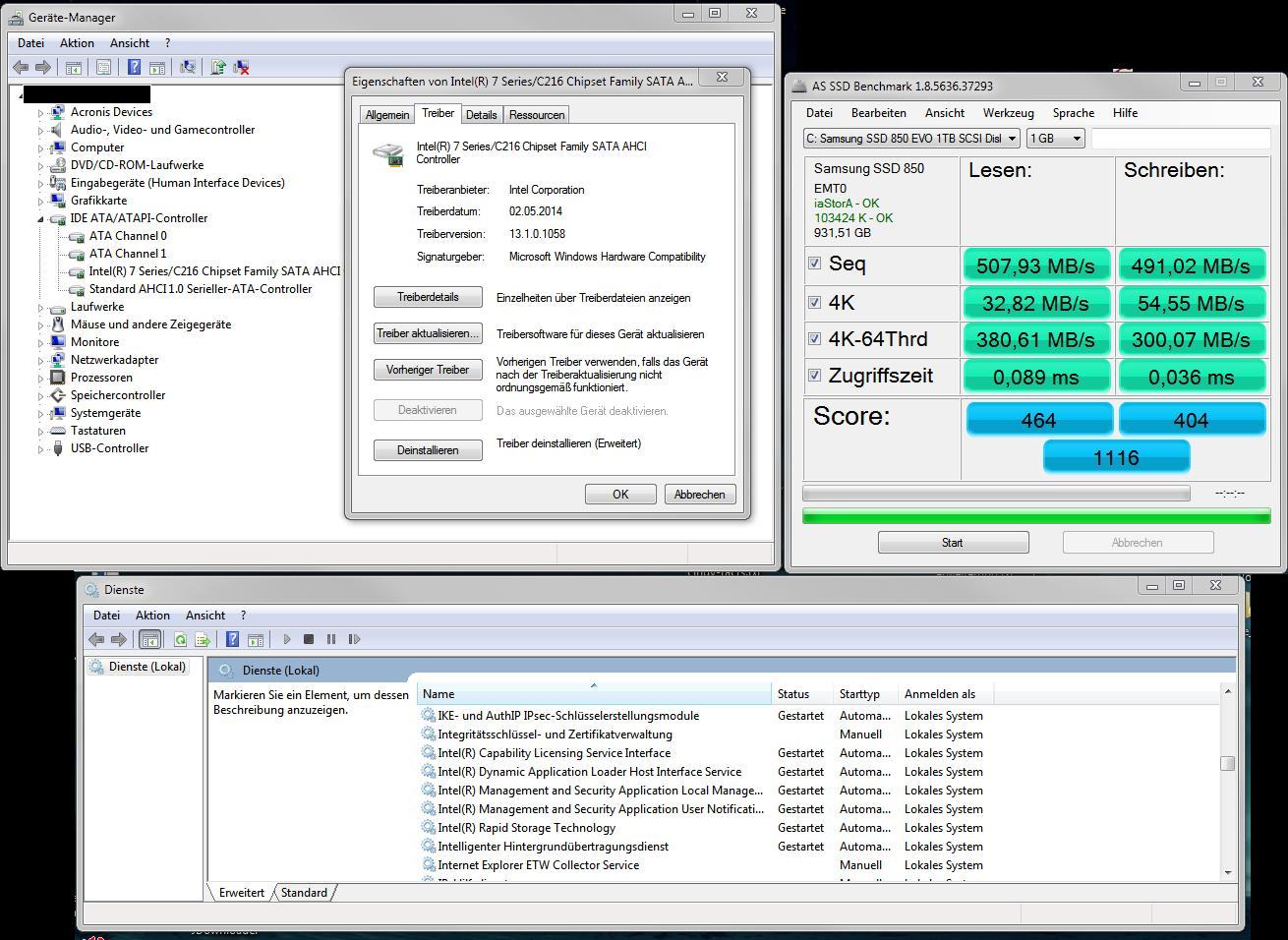Screen dimensions: 1288x940
Task: Toggle Seq benchmark checkbox
Action: (814, 264)
